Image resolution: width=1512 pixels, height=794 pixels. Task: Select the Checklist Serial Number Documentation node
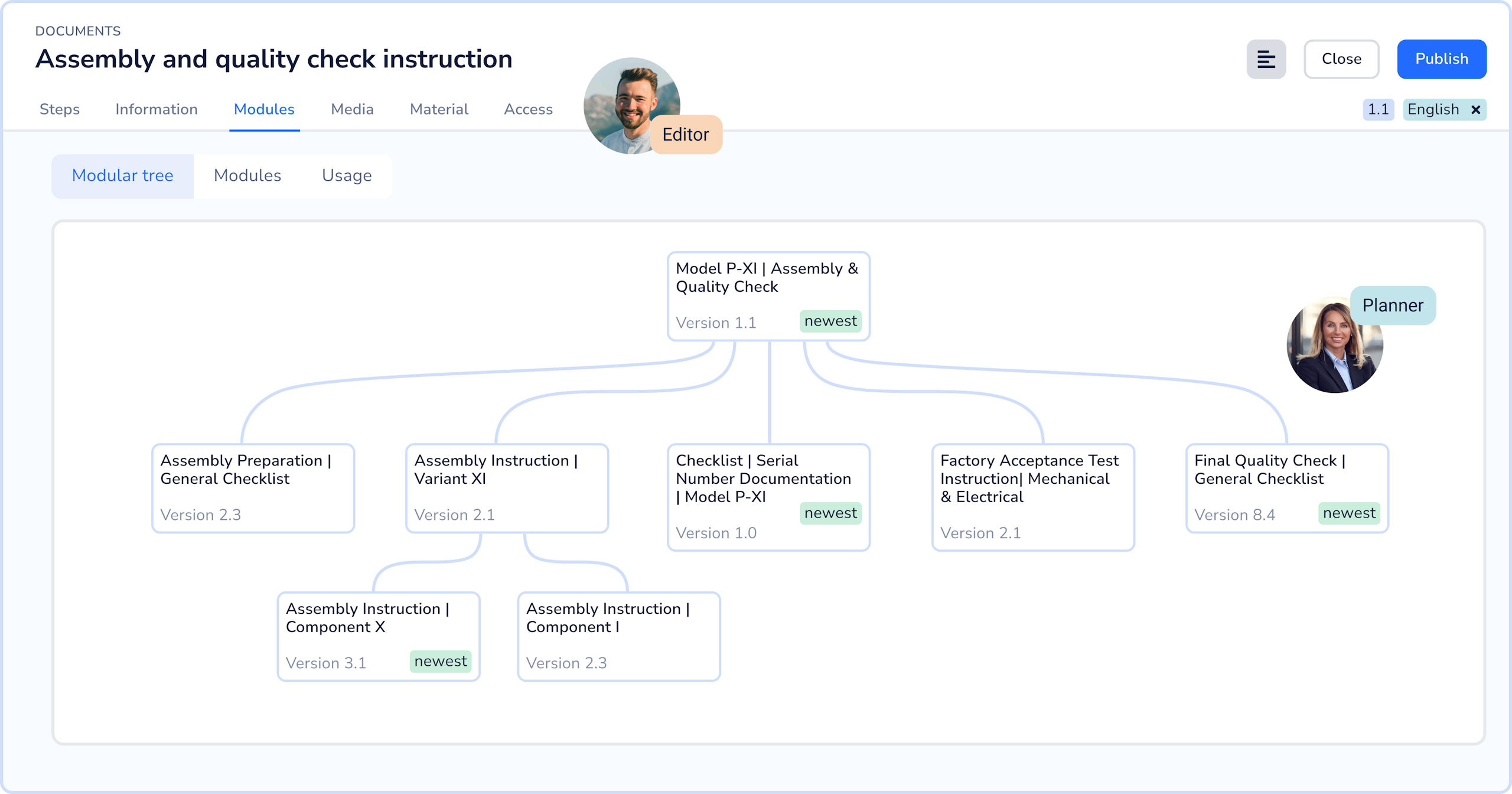coord(768,496)
